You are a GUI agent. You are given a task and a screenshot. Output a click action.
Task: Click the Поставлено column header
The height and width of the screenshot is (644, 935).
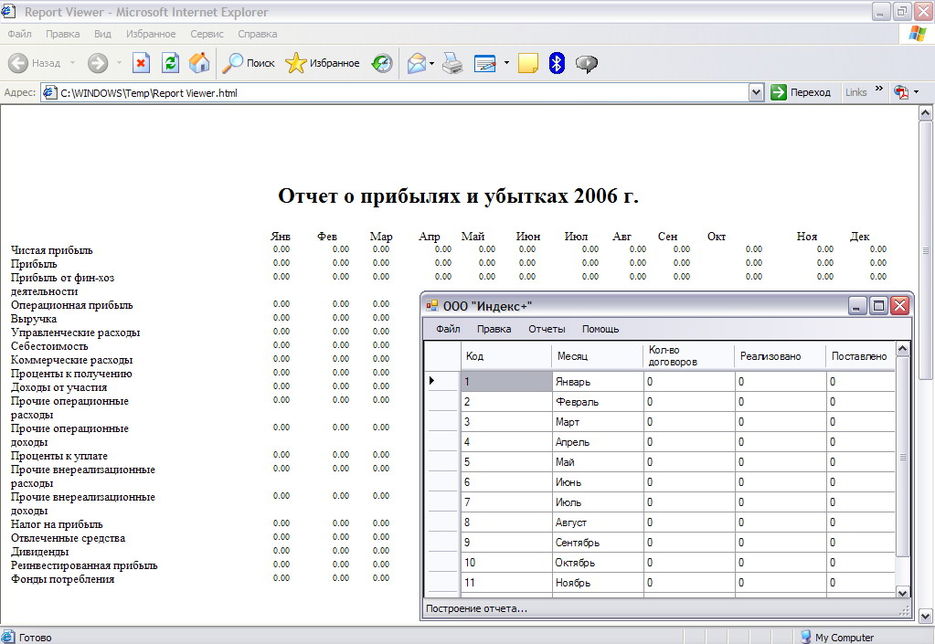pyautogui.click(x=860, y=356)
